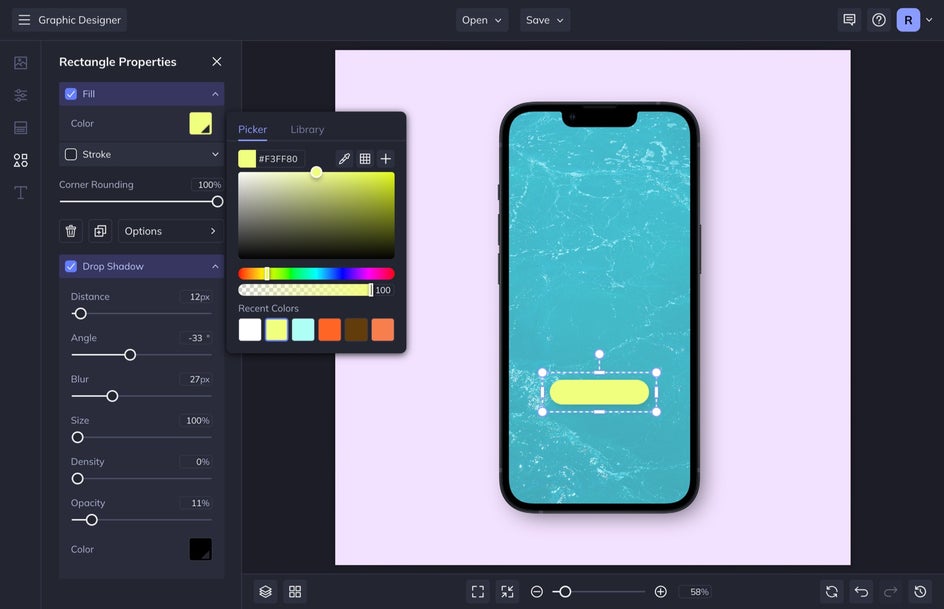Open the Open dropdown menu

pyautogui.click(x=482, y=20)
